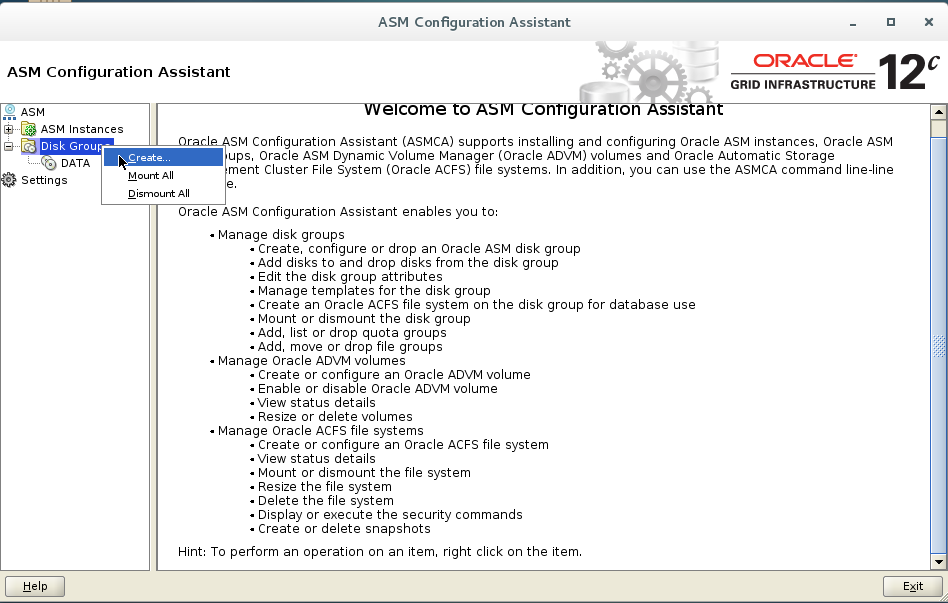Click the Exit button
Viewport: 948px width, 603px height.
point(912,586)
